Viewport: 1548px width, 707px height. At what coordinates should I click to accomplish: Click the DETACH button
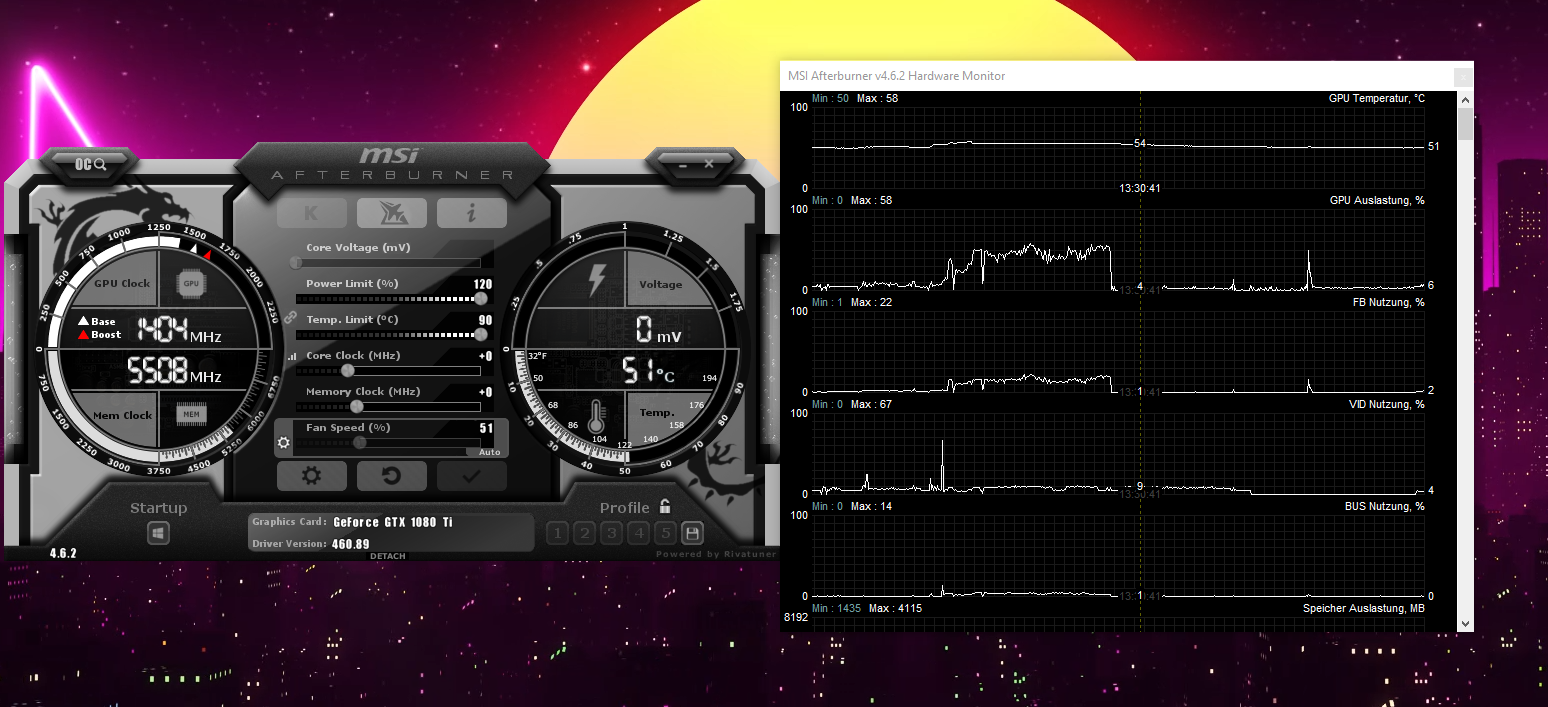coord(389,556)
